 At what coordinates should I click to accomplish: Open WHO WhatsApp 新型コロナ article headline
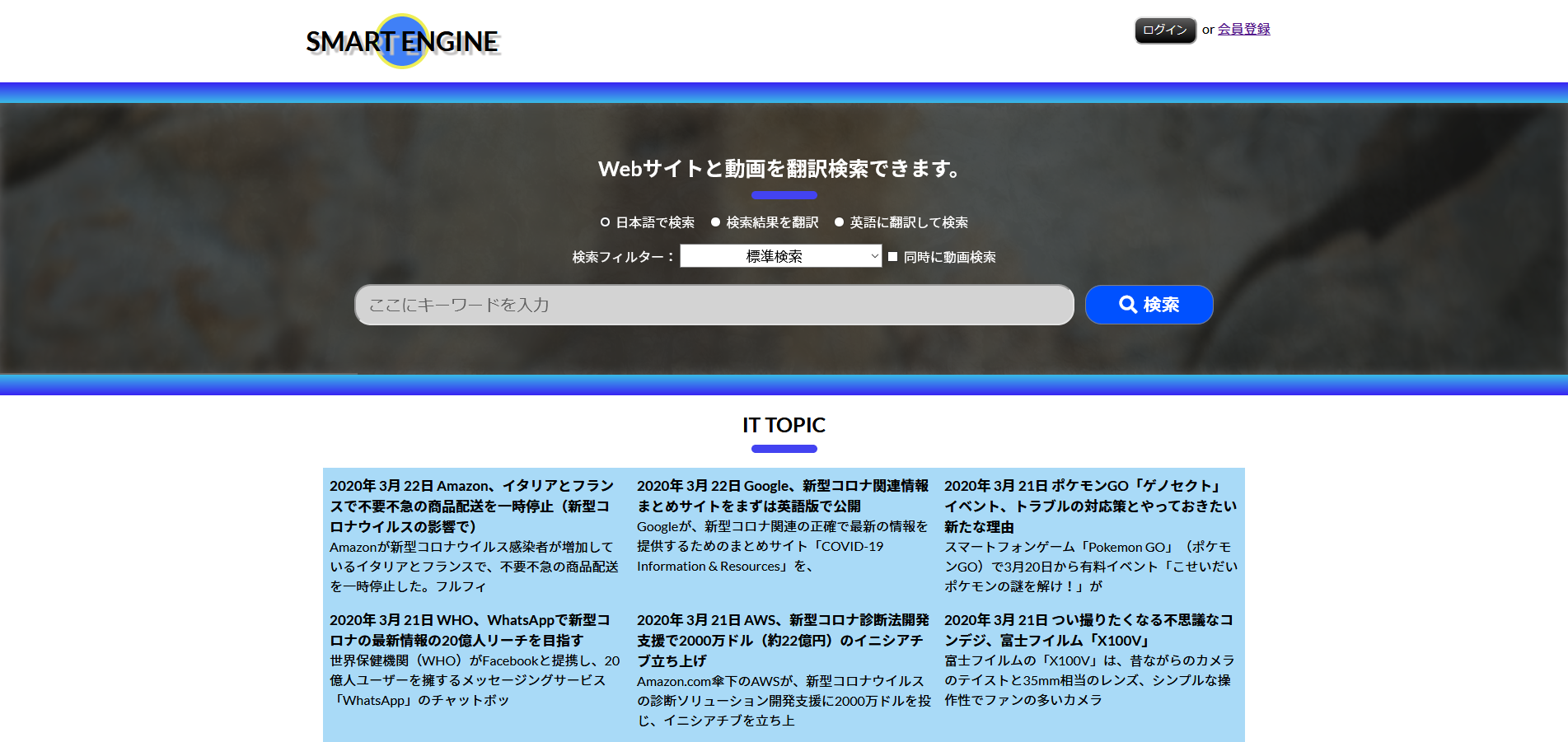[x=471, y=630]
